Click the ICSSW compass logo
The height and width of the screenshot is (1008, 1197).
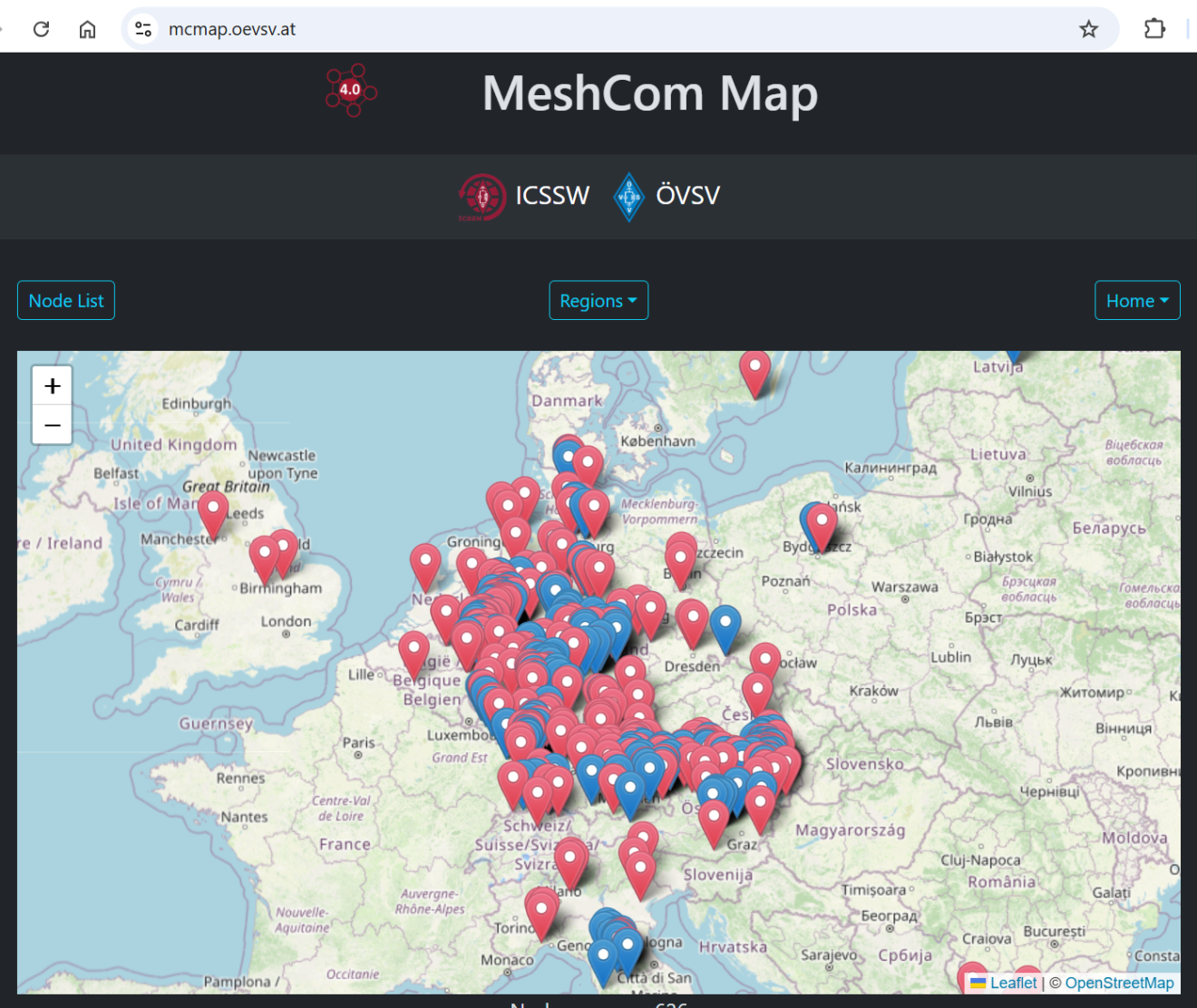(482, 196)
